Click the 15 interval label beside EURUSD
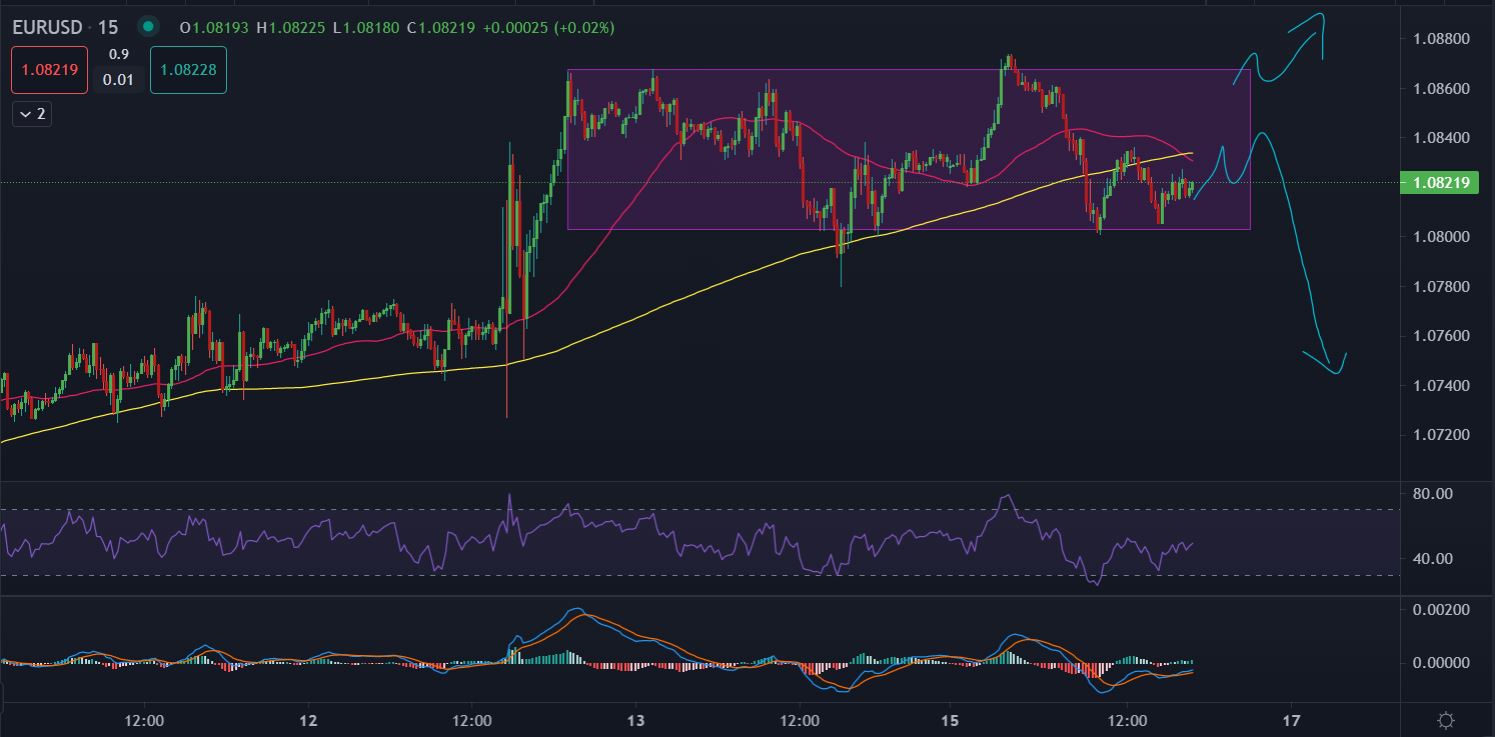 click(108, 27)
